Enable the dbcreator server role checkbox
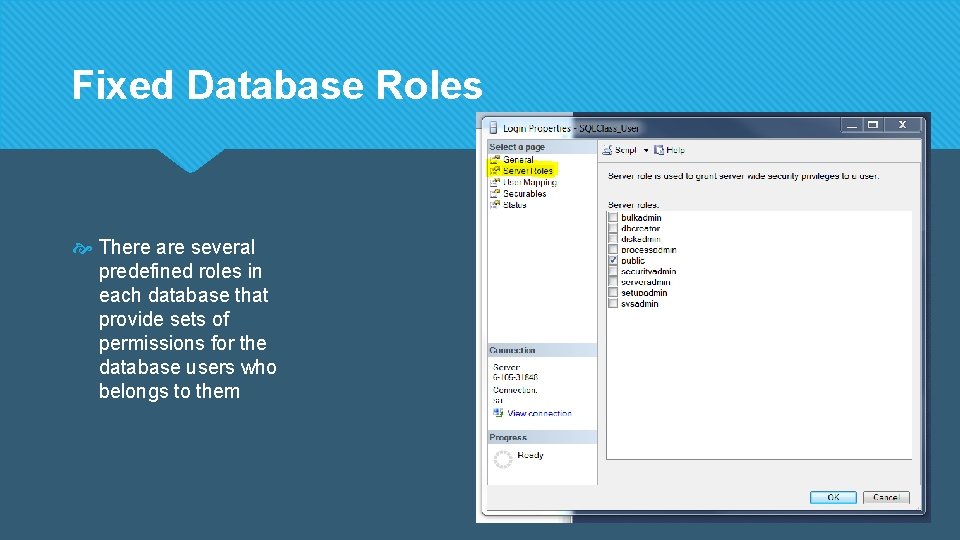The width and height of the screenshot is (960, 540). click(x=613, y=228)
